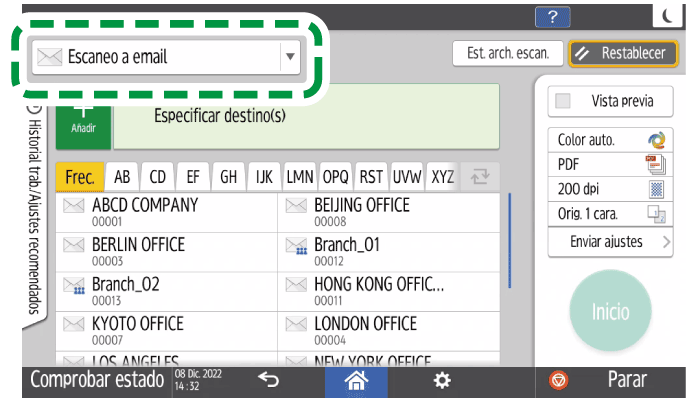Enable the Vista previa checkbox

pyautogui.click(x=565, y=101)
